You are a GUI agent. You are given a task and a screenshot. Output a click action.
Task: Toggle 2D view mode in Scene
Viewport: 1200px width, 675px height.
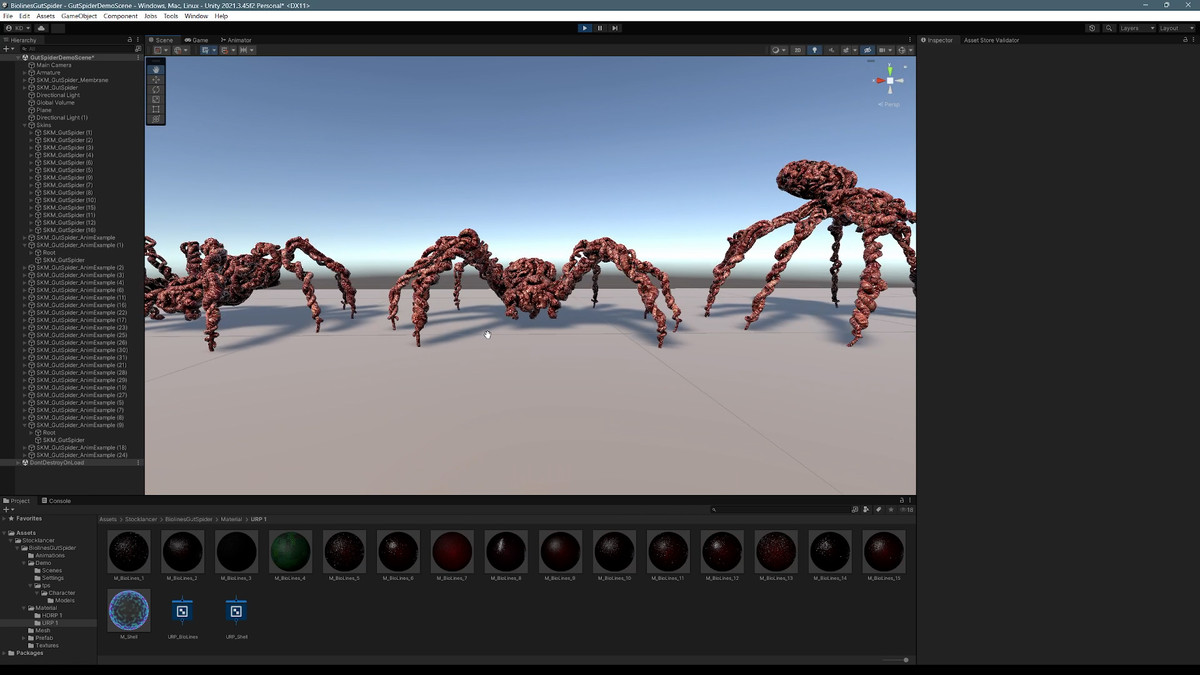coord(797,50)
